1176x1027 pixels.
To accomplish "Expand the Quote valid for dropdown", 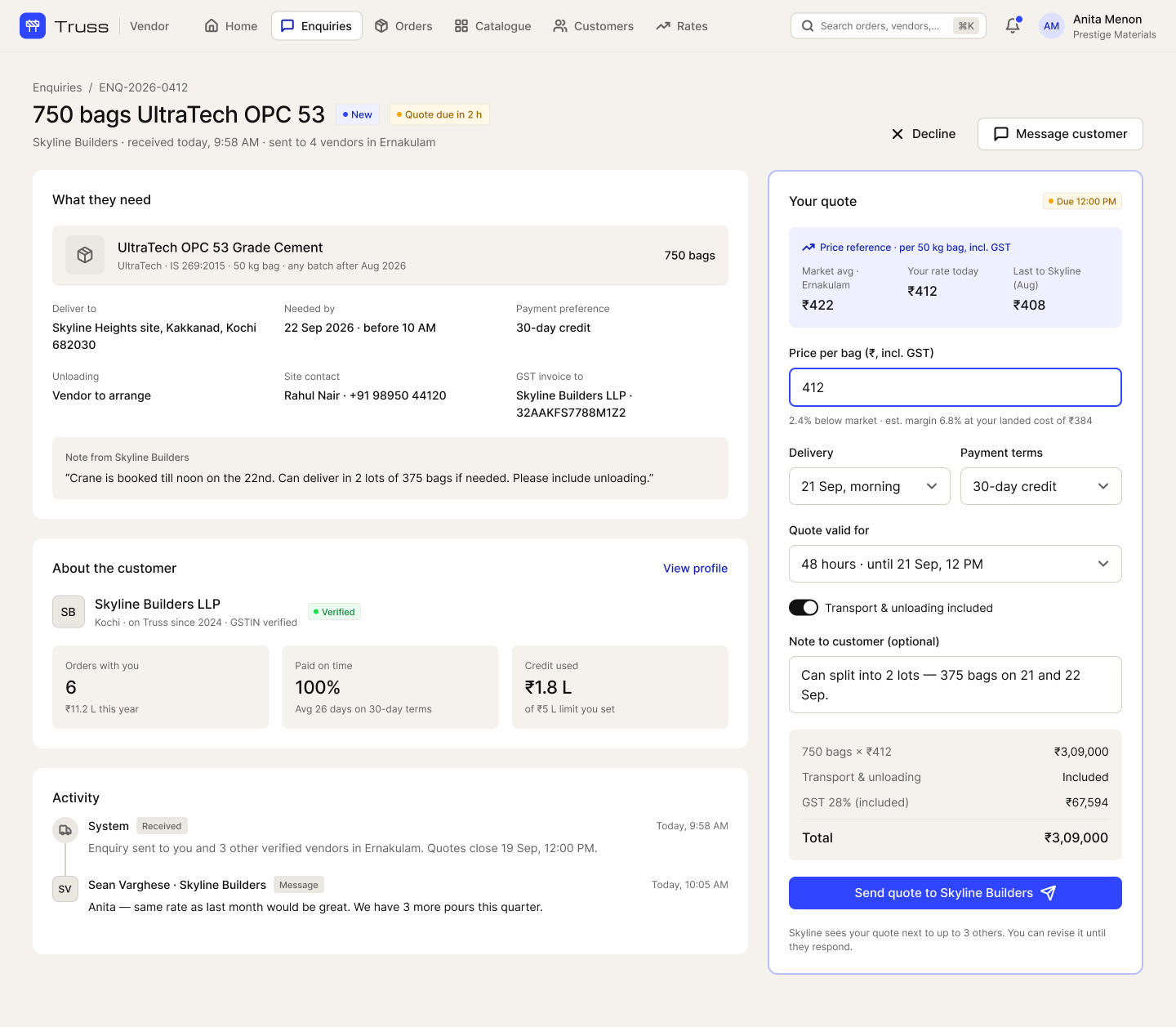I will coord(955,564).
